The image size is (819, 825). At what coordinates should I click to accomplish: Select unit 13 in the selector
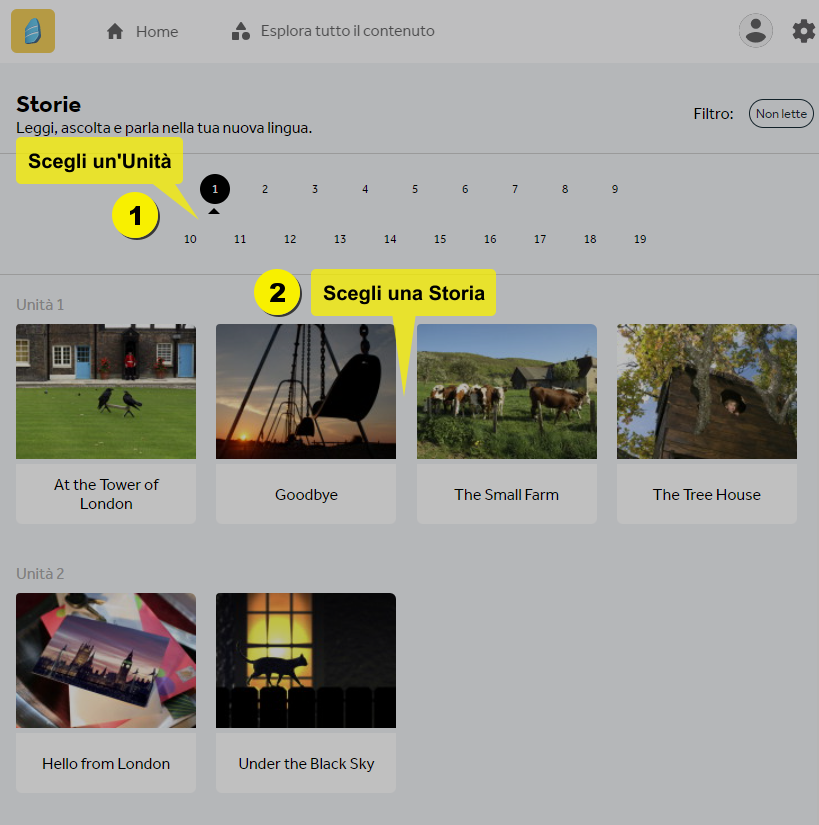[x=340, y=239]
